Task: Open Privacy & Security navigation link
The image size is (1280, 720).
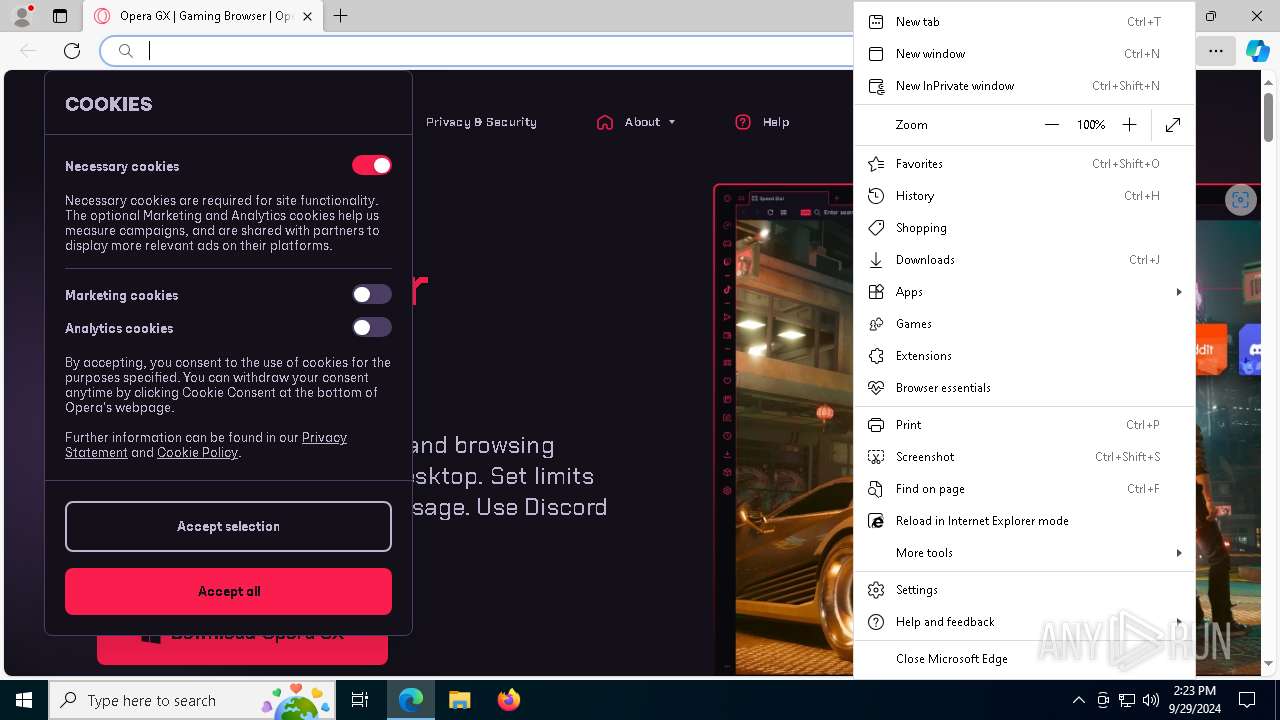Action: (x=481, y=122)
